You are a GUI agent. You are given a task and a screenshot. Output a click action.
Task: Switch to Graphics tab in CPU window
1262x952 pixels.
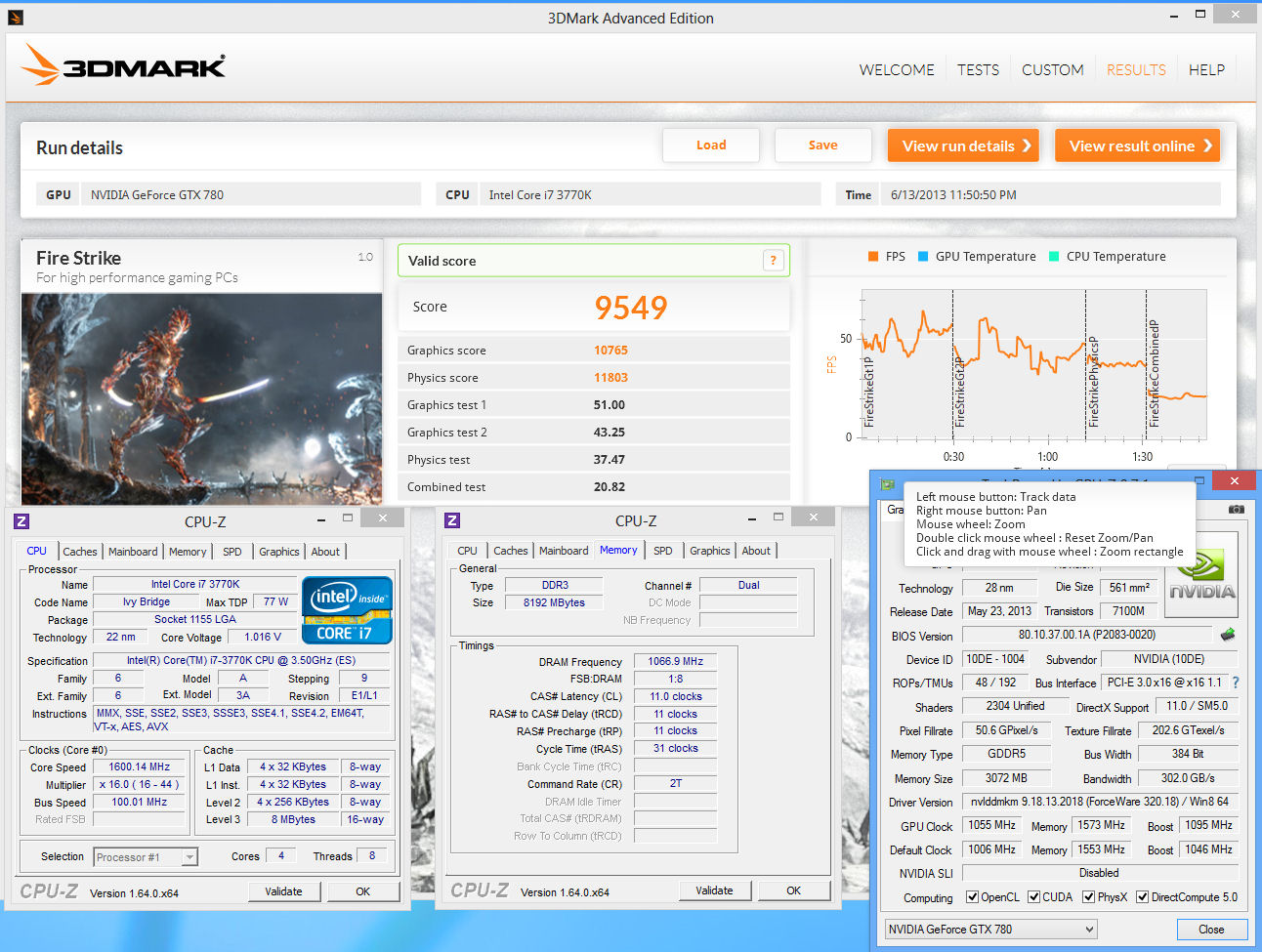click(x=279, y=552)
